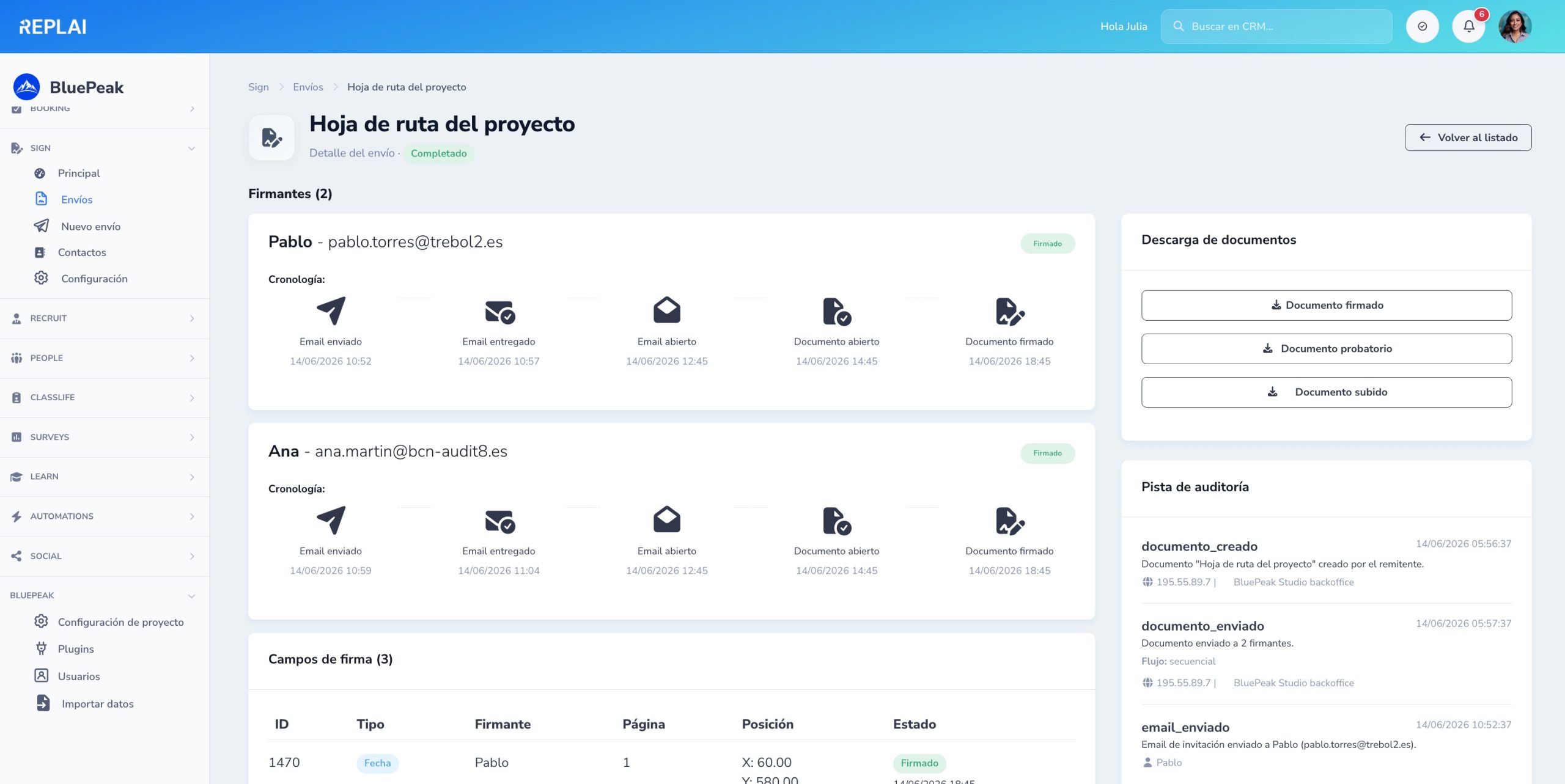Click Pablo's Email entregado envelope icon
1565x784 pixels.
(x=499, y=312)
